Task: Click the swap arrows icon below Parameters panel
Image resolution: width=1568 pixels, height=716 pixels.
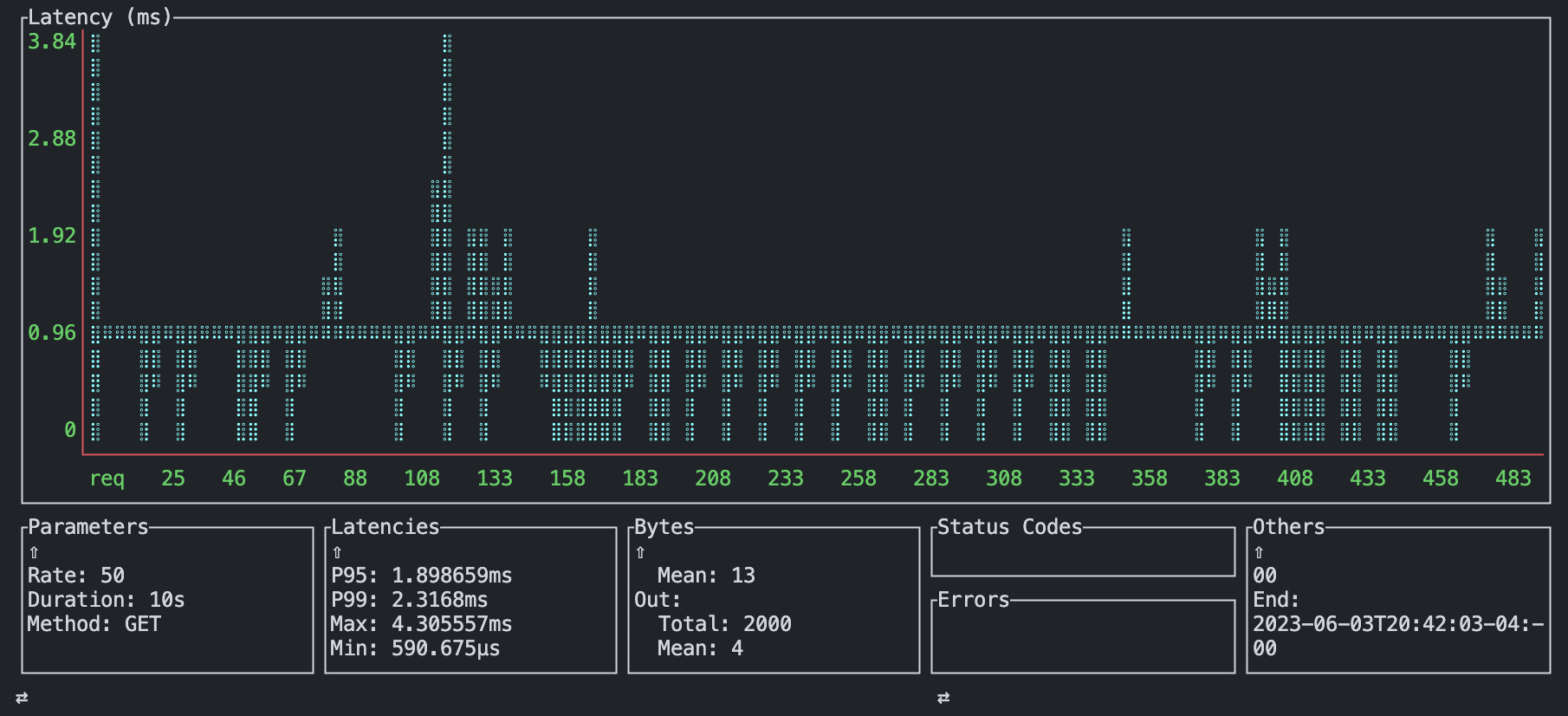Action: pyautogui.click(x=22, y=698)
